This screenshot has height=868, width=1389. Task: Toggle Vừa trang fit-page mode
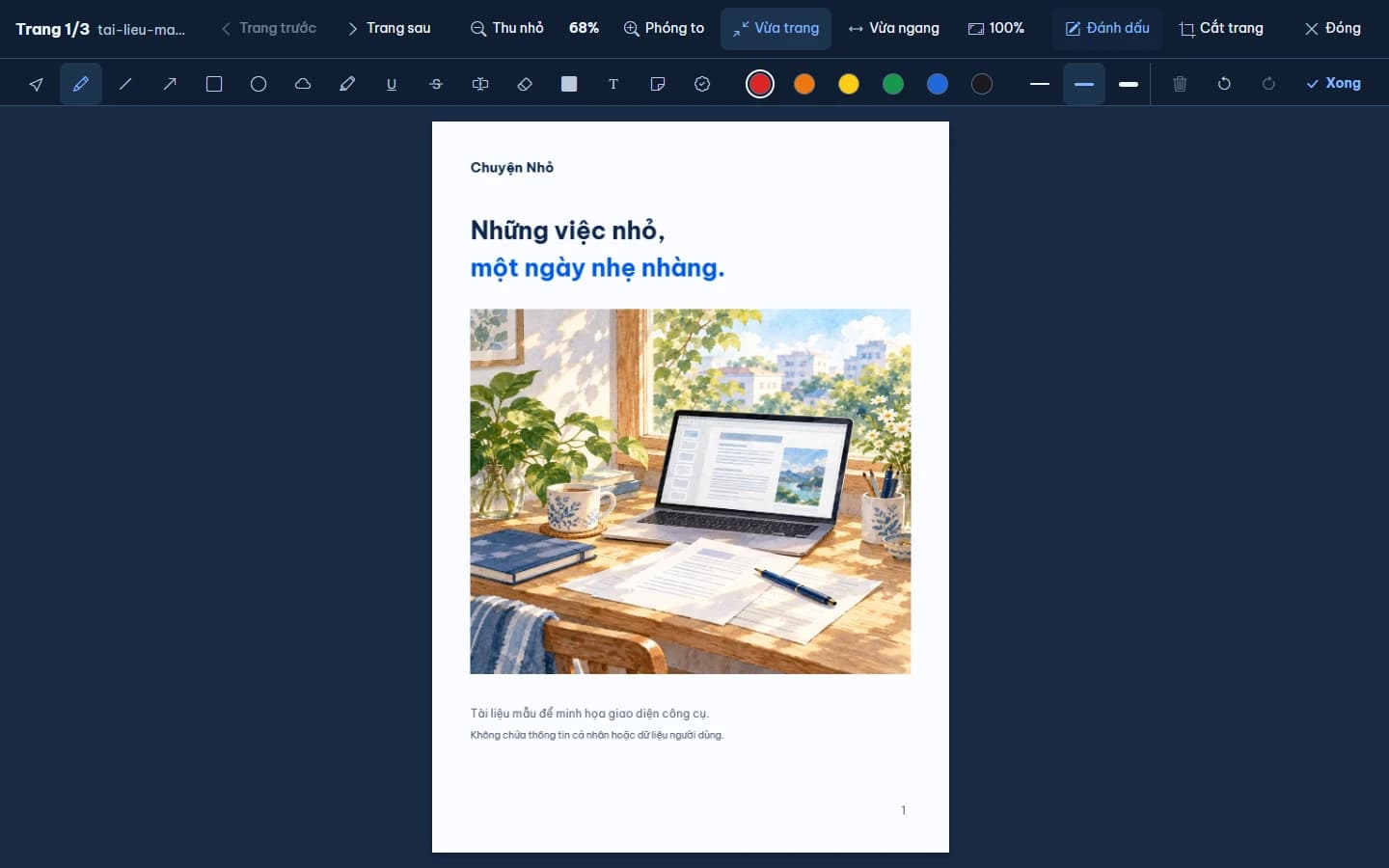776,29
